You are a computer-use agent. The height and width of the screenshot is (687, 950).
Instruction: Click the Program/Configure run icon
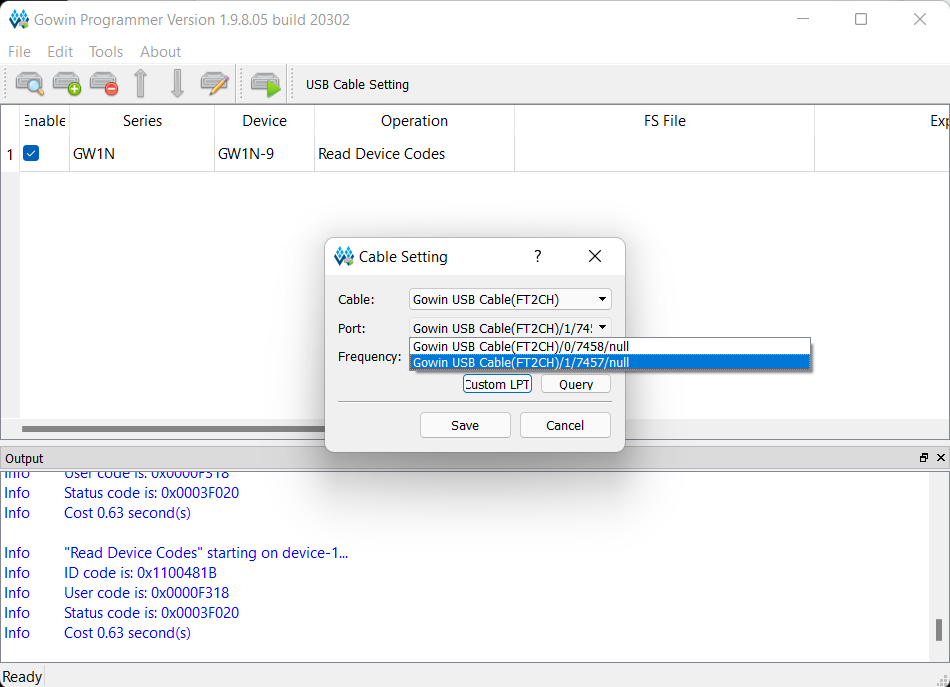[x=266, y=84]
